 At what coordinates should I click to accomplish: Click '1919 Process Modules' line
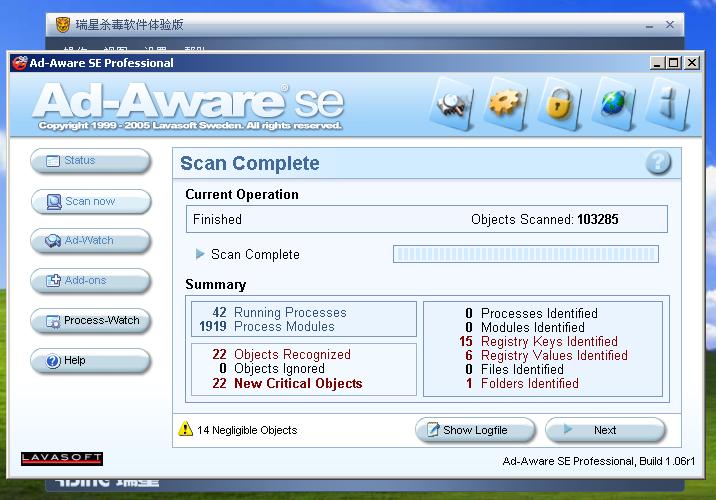pyautogui.click(x=267, y=326)
